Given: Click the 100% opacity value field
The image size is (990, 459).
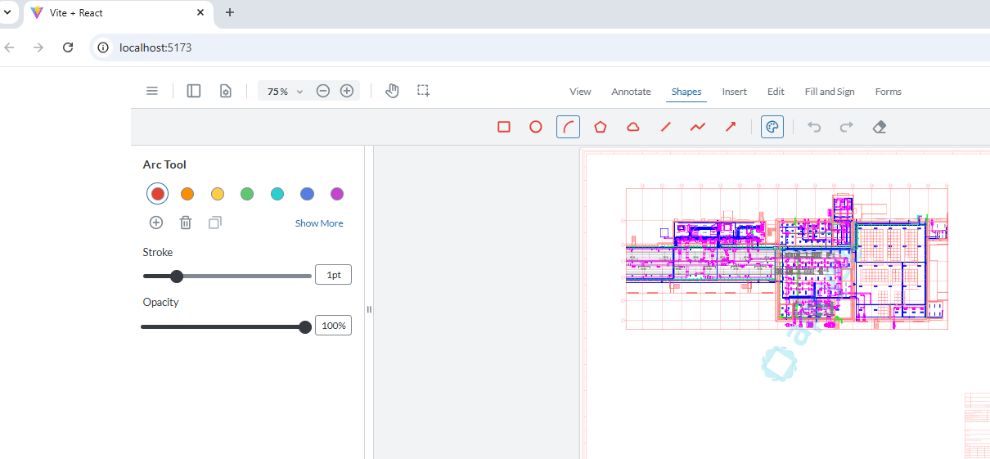Looking at the screenshot, I should (333, 326).
